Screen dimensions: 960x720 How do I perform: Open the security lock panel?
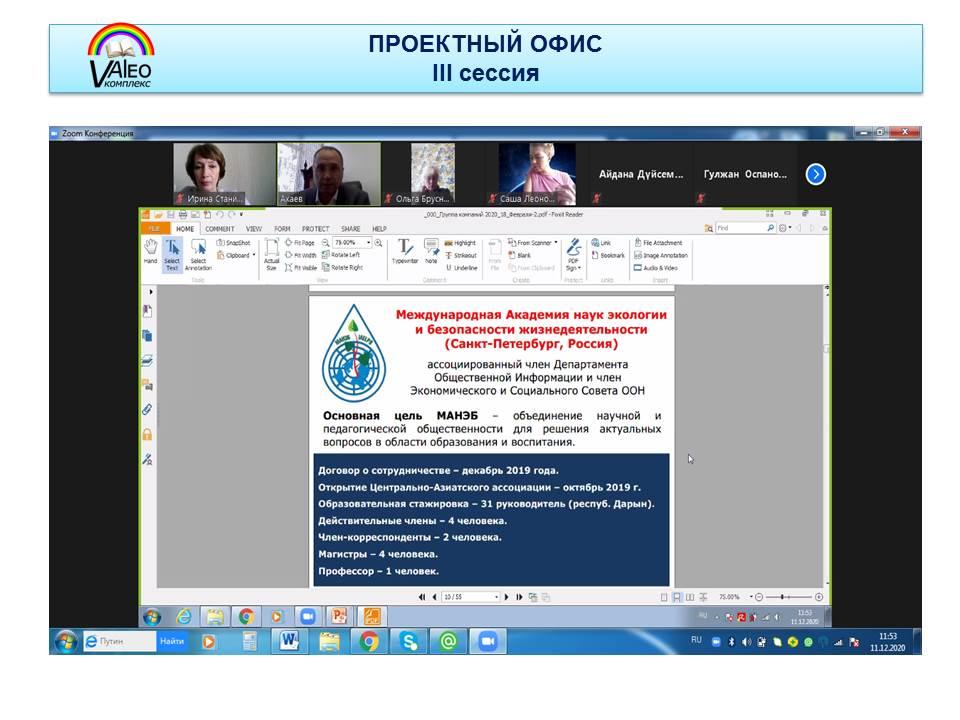point(148,435)
